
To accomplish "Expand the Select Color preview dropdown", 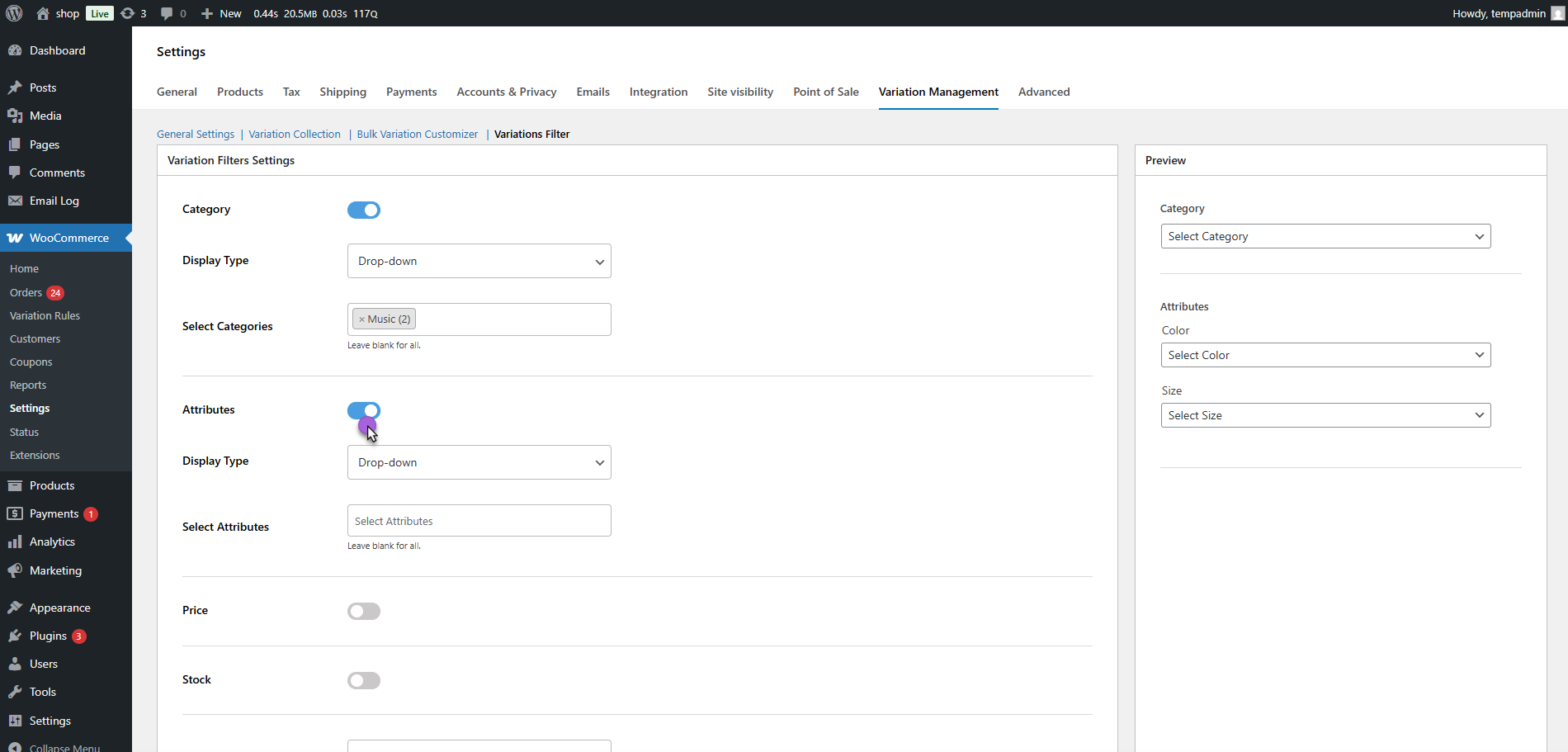I will tap(1325, 355).
